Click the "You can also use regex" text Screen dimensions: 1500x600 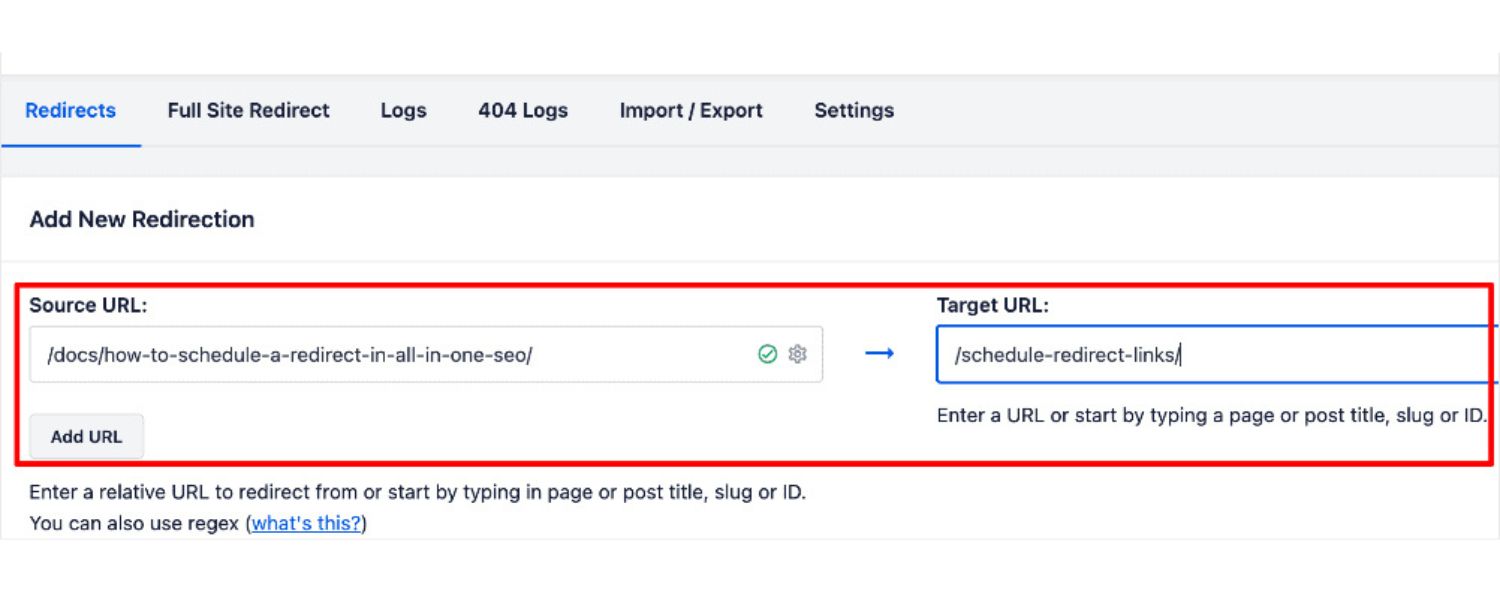(135, 523)
